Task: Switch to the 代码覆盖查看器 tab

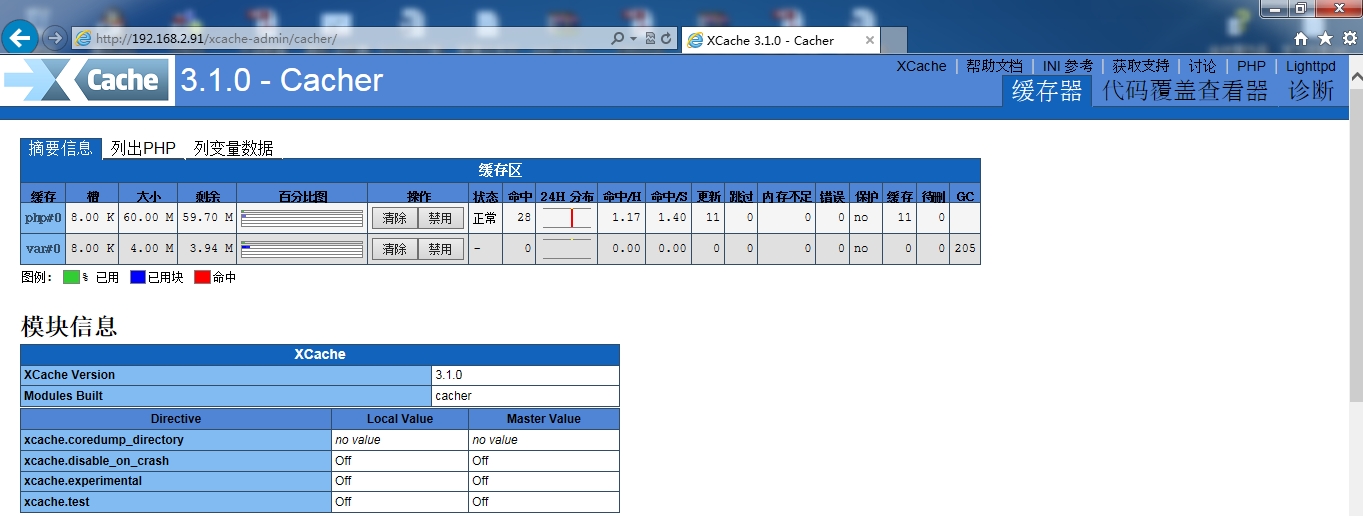Action: click(x=1185, y=91)
